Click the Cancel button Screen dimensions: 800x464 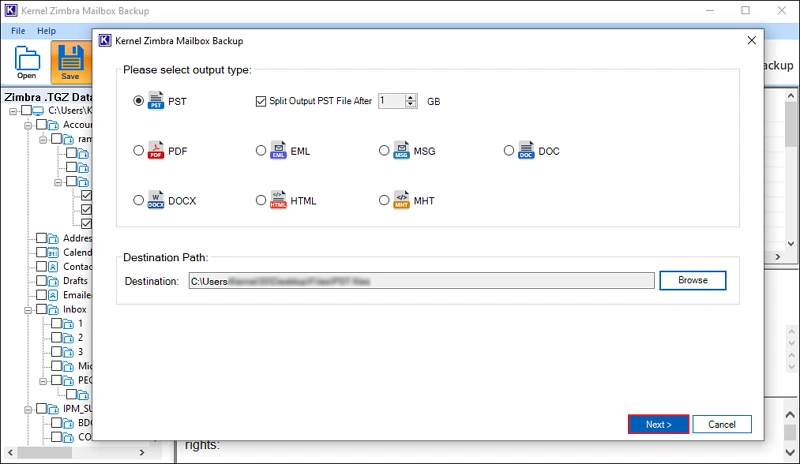(722, 424)
